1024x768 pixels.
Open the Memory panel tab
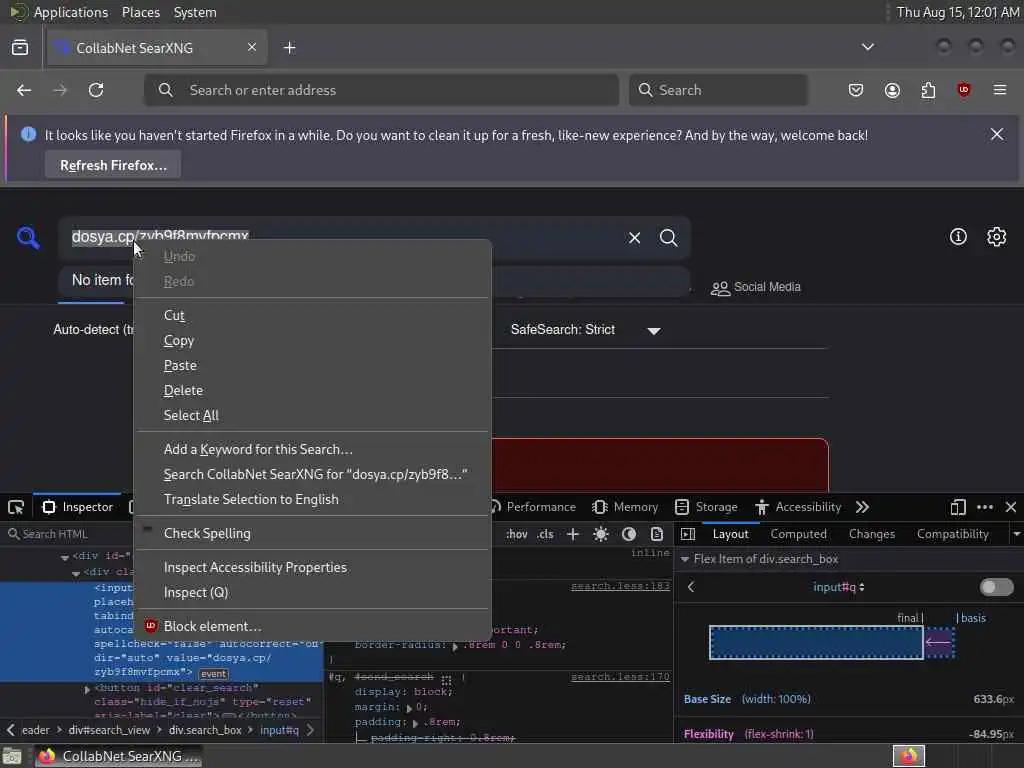(625, 507)
